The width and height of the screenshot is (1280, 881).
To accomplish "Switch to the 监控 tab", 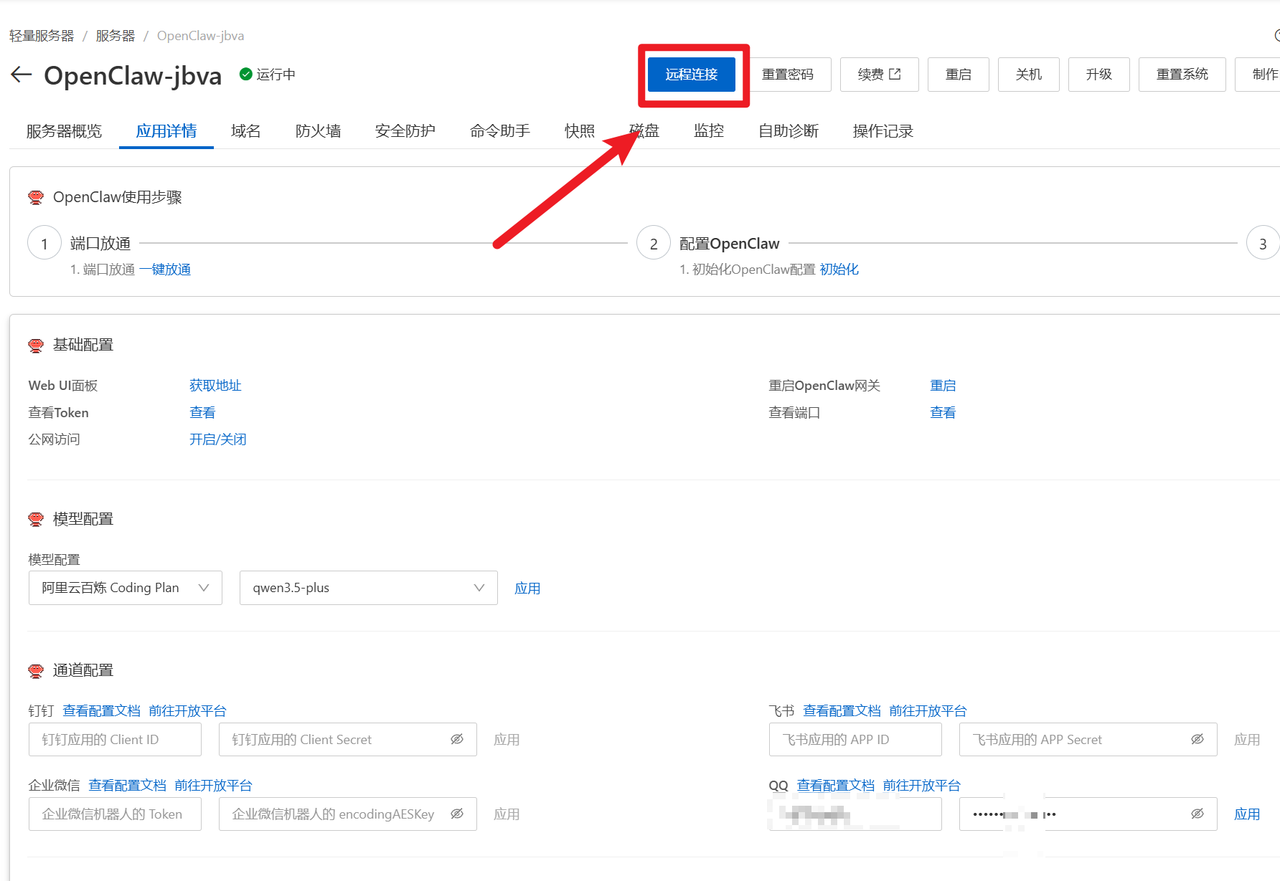I will [x=709, y=131].
